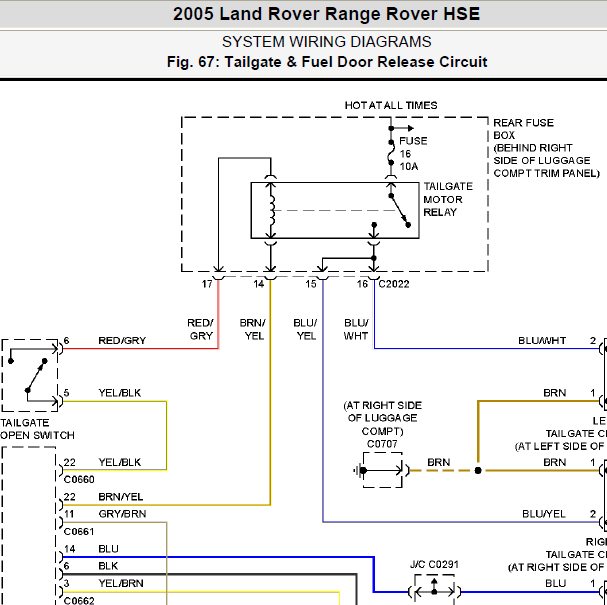Click the 'SYSTEM WIRING DIAGRAMS' heading
The height and width of the screenshot is (605, 607).
tap(326, 42)
